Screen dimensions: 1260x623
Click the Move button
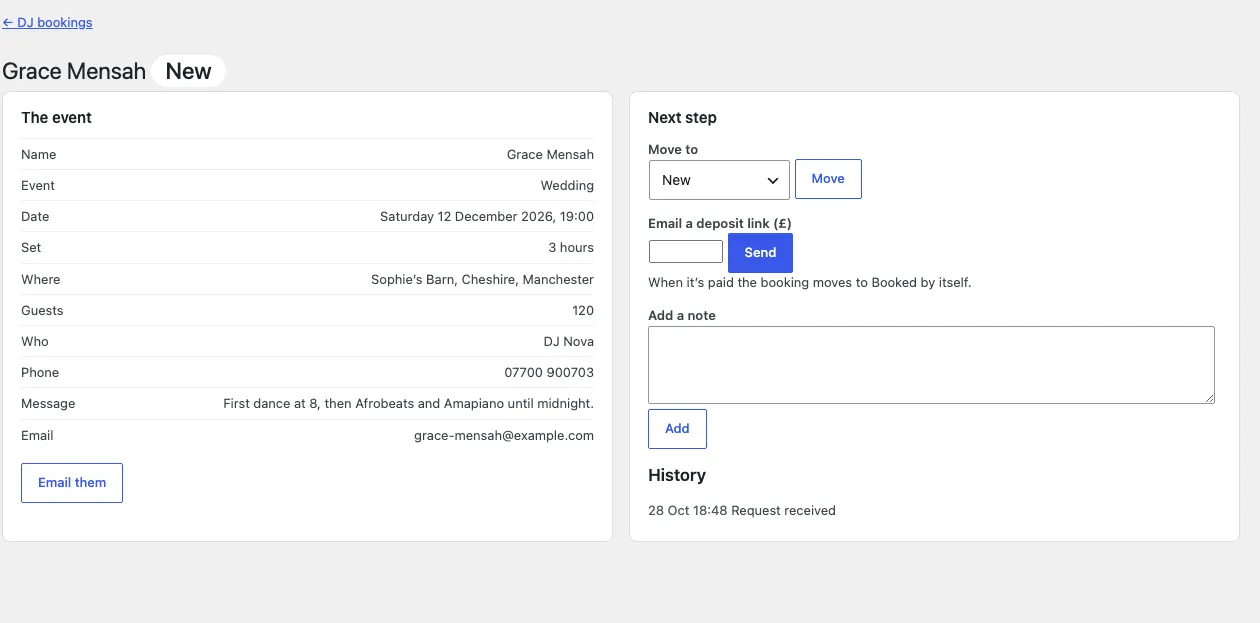(x=828, y=179)
